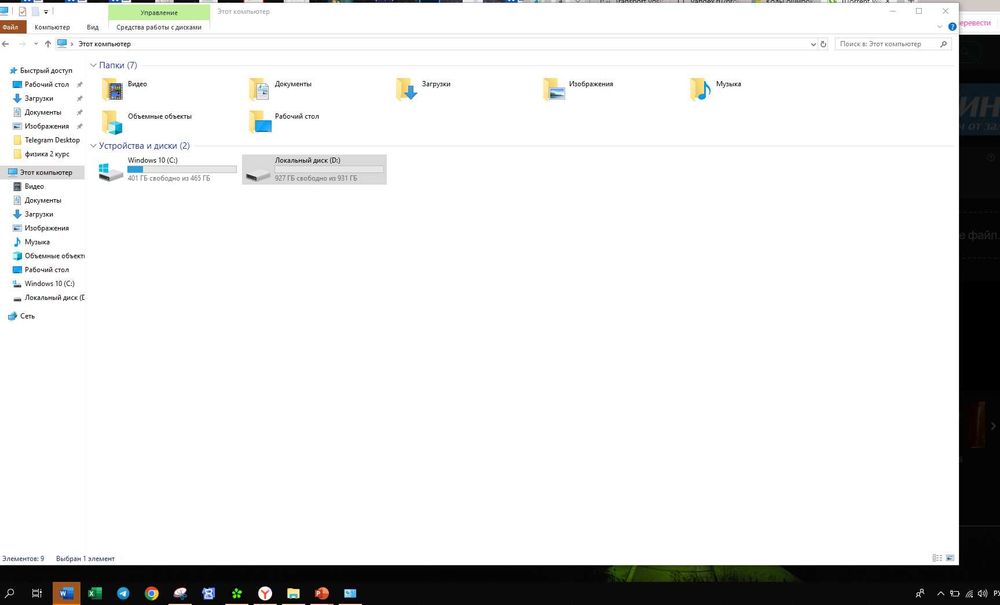Image resolution: width=1000 pixels, height=605 pixels.
Task: Collapse the Папки (7) group
Action: click(x=94, y=65)
